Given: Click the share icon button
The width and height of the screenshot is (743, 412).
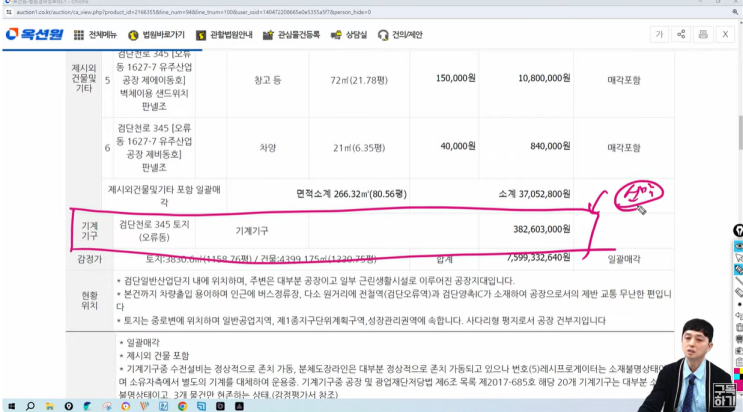Looking at the screenshot, I should click(x=681, y=34).
